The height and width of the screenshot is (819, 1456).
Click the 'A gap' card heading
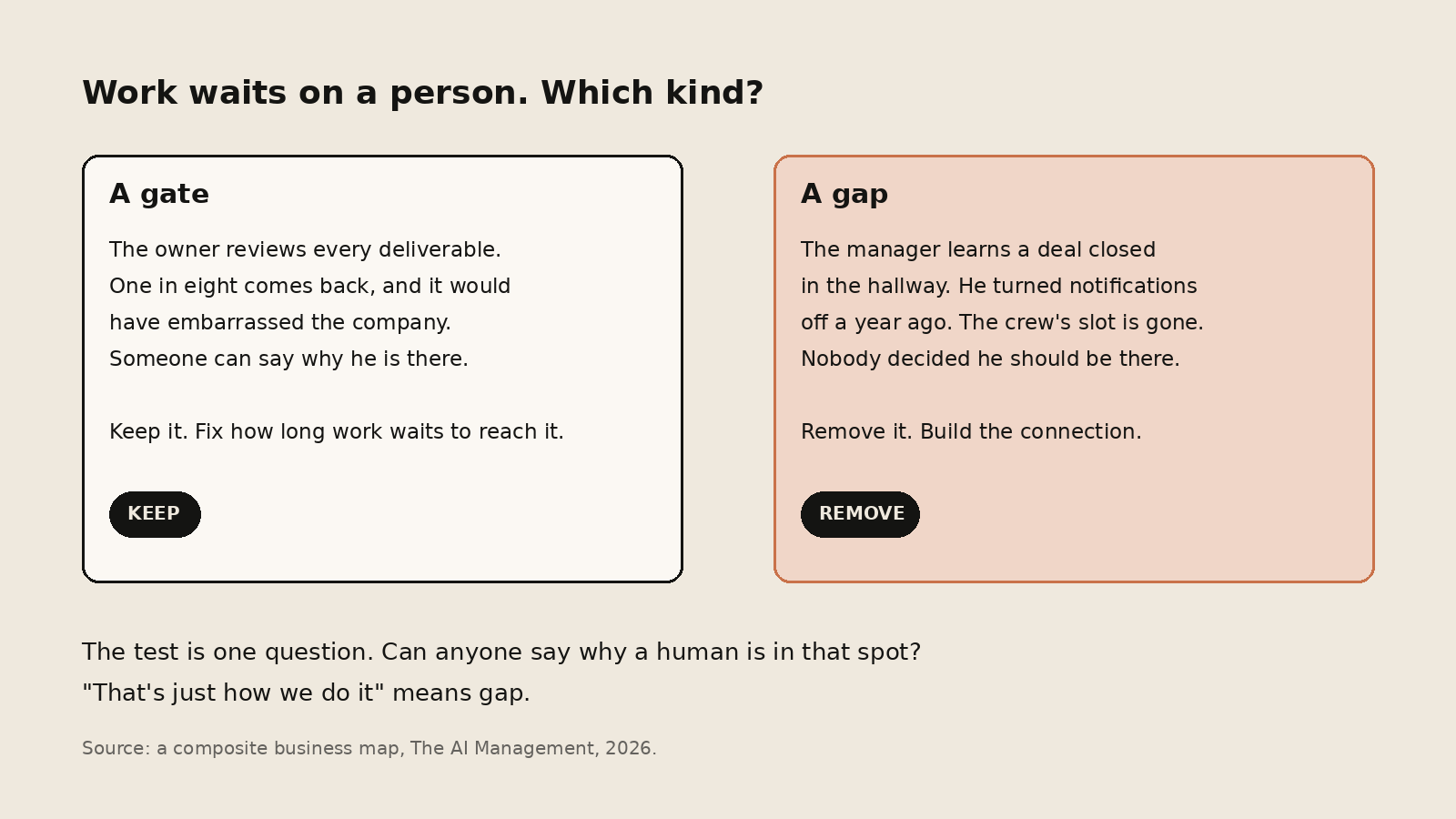[x=844, y=194]
